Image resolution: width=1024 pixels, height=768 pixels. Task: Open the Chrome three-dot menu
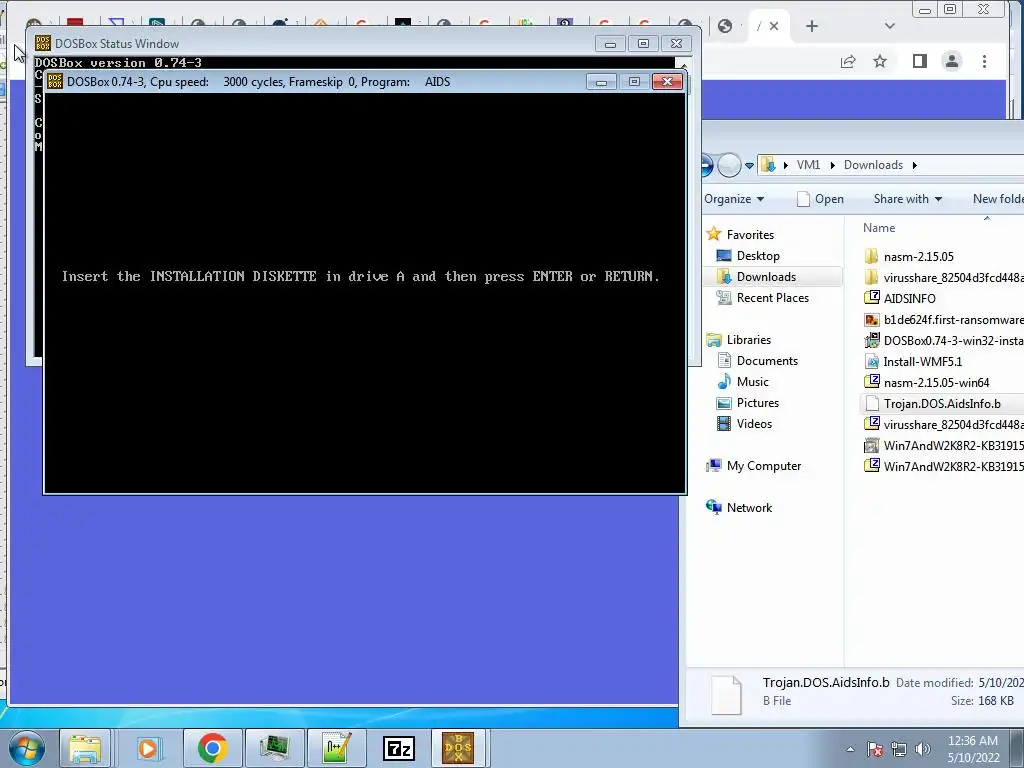click(x=984, y=61)
